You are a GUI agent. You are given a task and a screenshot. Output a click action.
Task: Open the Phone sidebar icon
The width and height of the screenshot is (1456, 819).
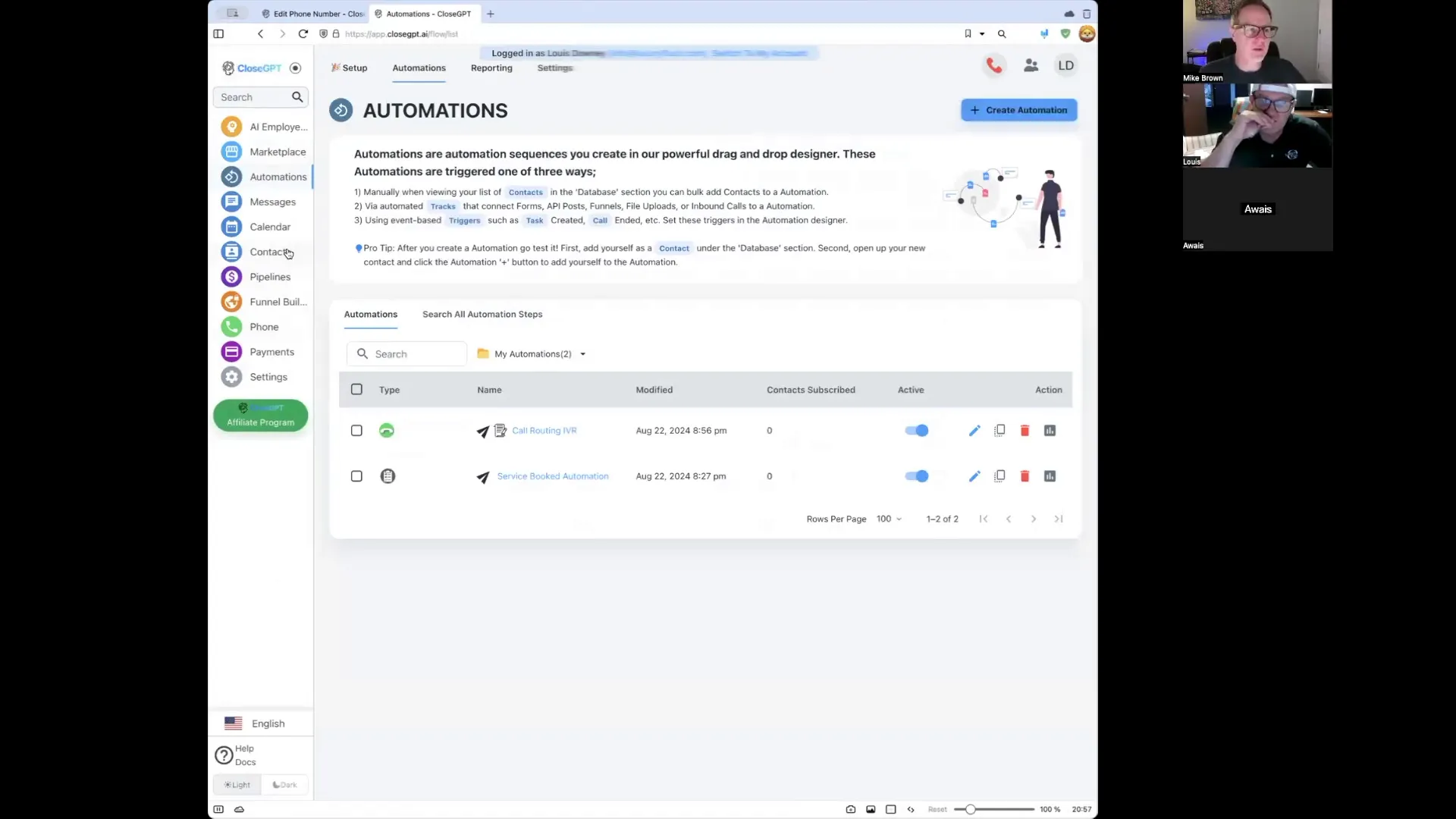click(x=231, y=327)
